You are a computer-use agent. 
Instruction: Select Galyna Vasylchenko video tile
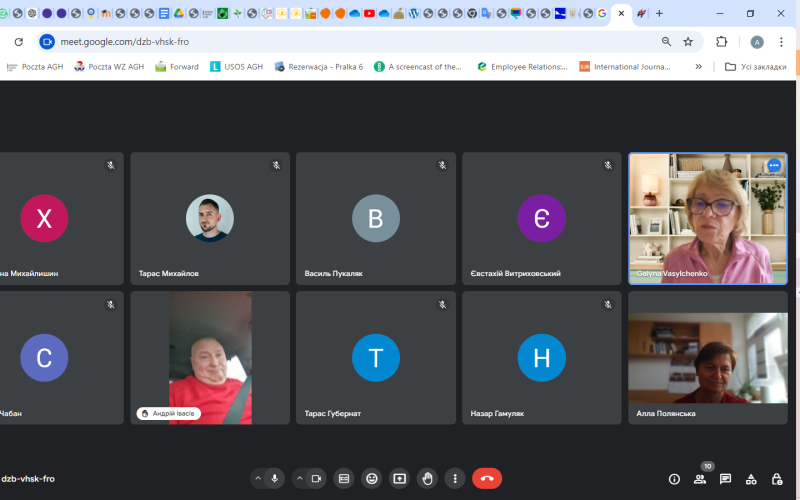pos(708,218)
